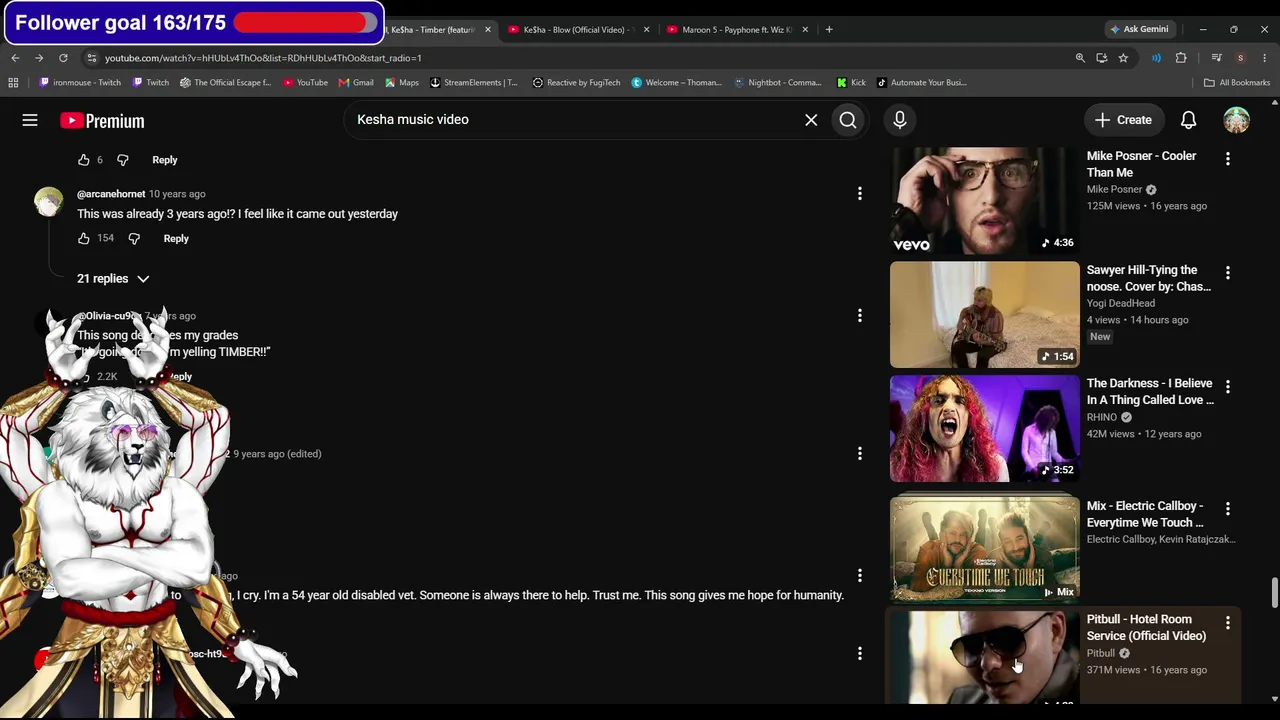Open options for Pitbull Hotel Room Service

pyautogui.click(x=1228, y=622)
